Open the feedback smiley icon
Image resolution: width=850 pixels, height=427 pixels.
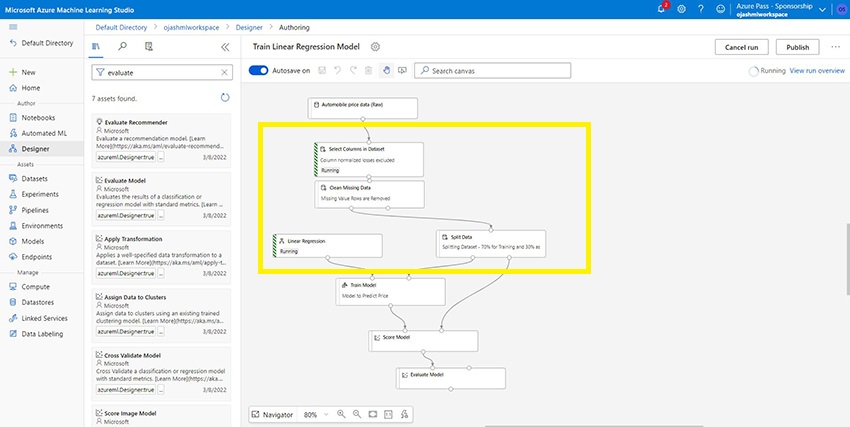pos(720,9)
